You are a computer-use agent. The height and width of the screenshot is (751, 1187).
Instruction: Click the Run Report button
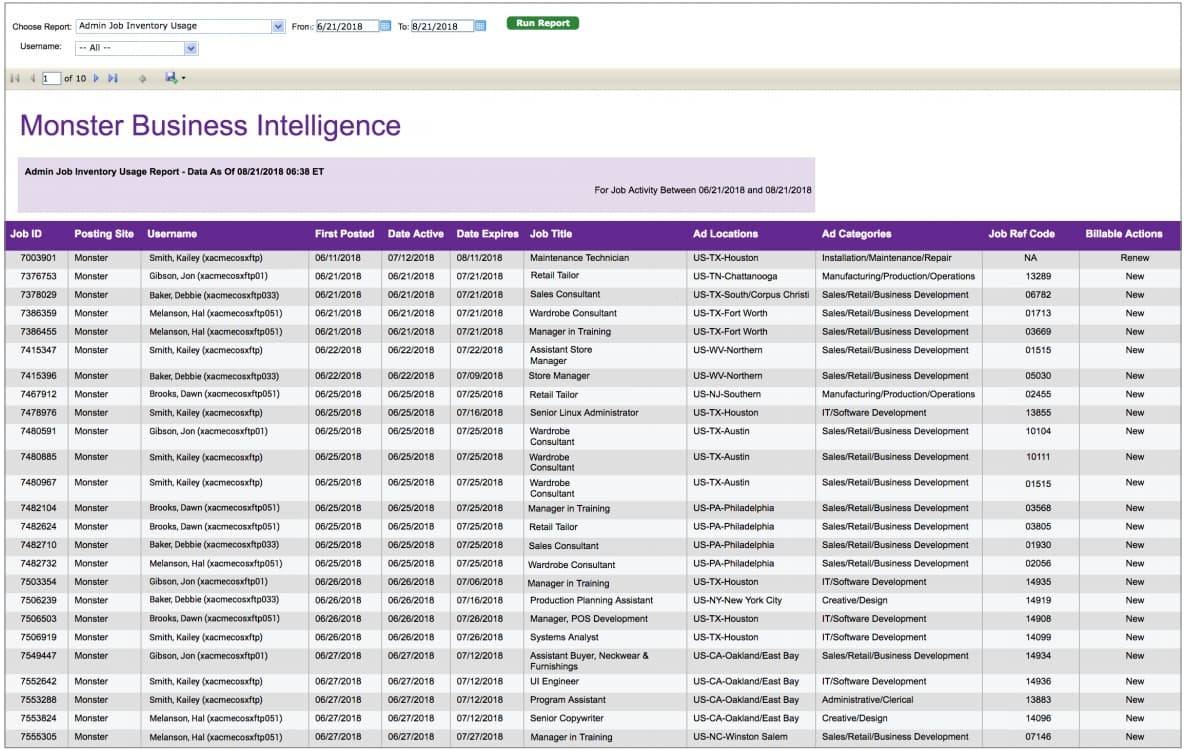(543, 23)
